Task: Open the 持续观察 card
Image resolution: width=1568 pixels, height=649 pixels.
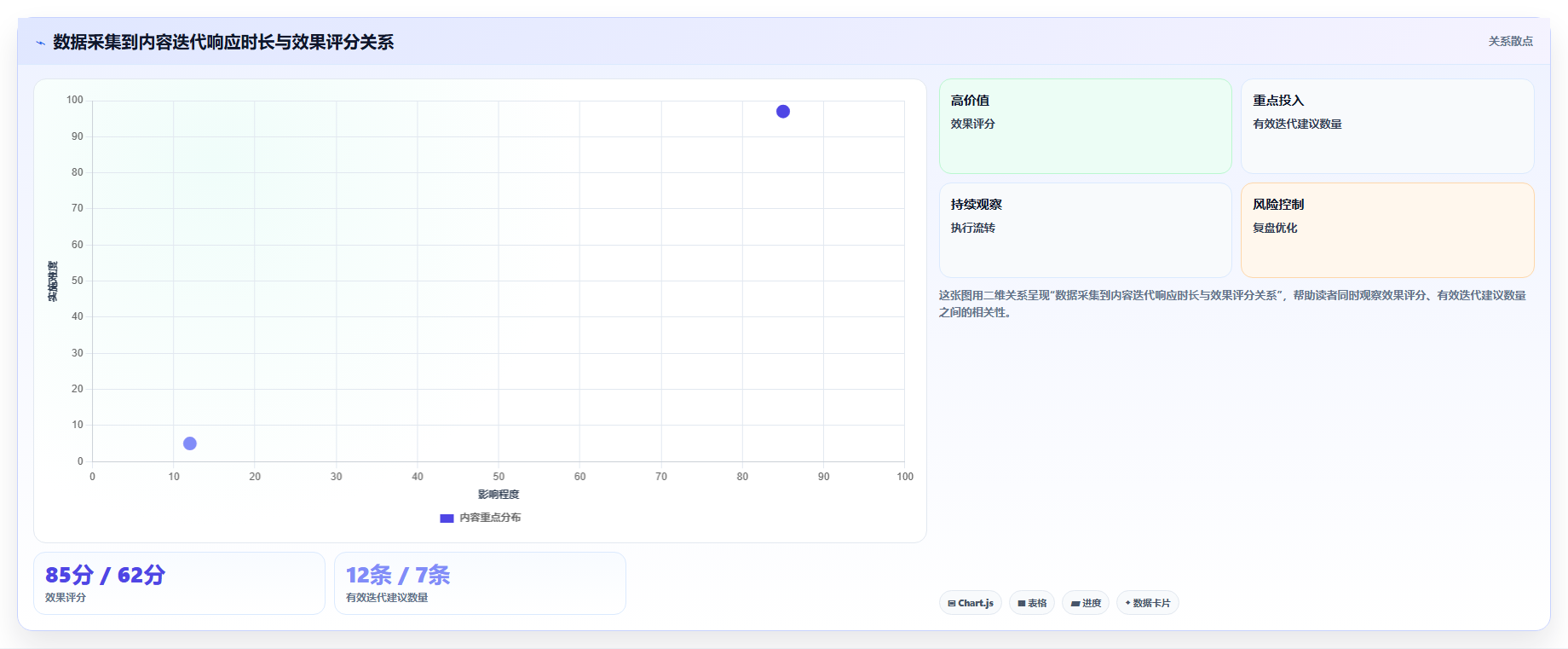Action: pos(1085,230)
